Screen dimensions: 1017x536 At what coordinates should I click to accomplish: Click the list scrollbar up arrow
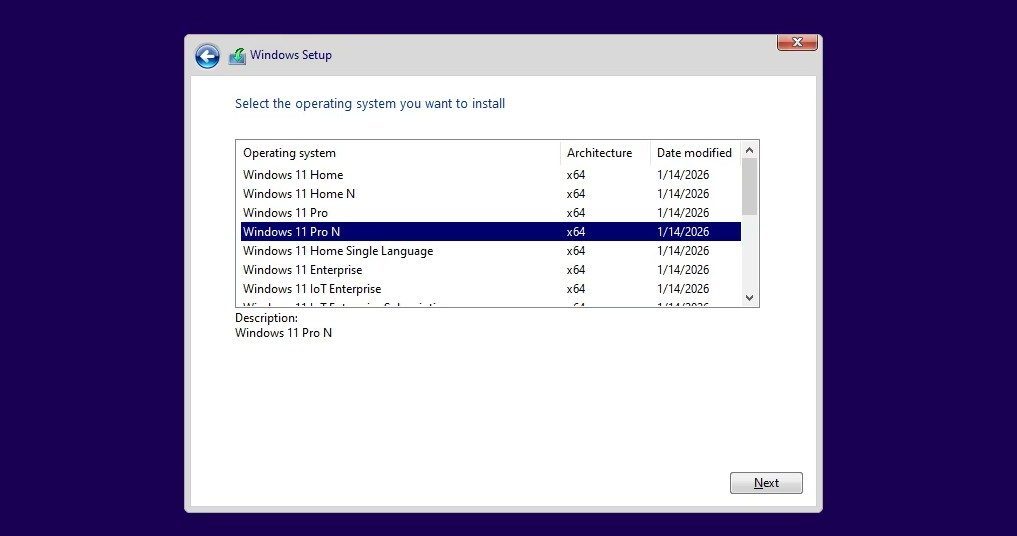pos(750,150)
